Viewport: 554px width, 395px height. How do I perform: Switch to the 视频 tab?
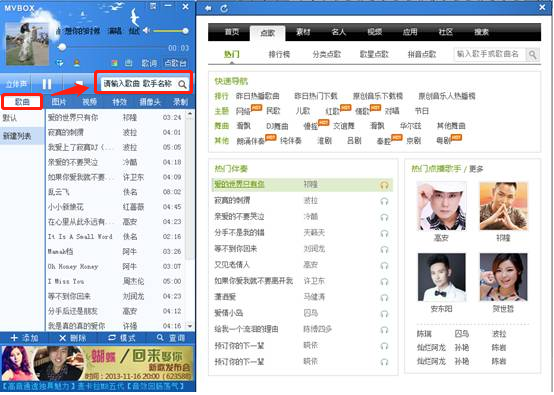click(x=89, y=102)
